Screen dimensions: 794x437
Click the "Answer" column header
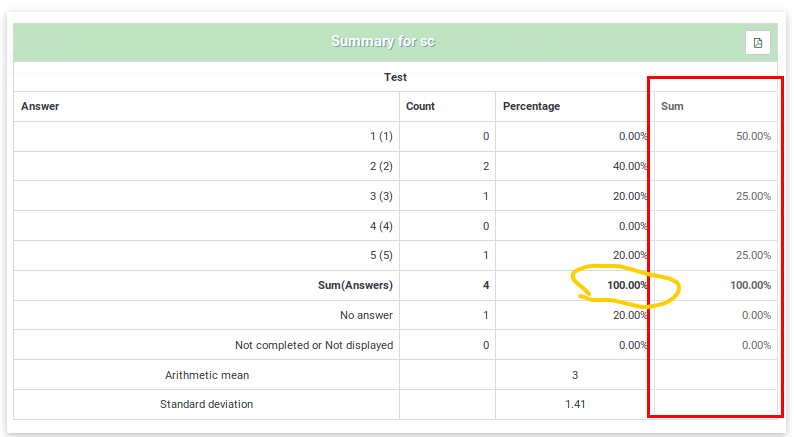[x=40, y=106]
